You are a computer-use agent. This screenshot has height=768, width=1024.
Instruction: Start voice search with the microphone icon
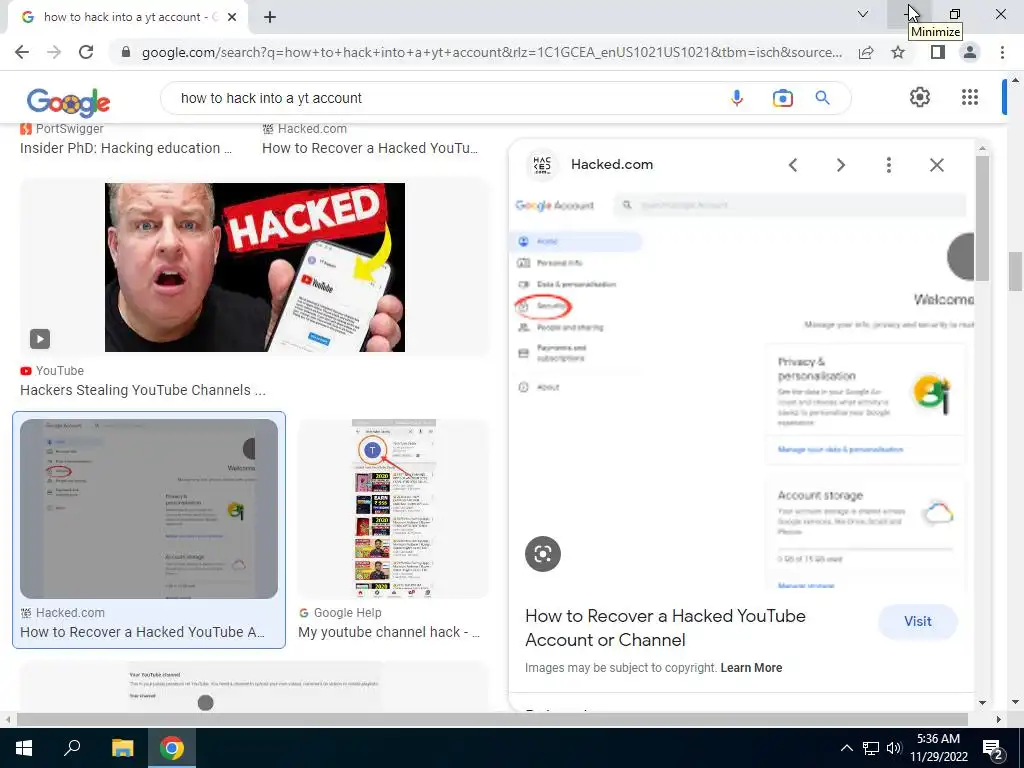pyautogui.click(x=737, y=98)
